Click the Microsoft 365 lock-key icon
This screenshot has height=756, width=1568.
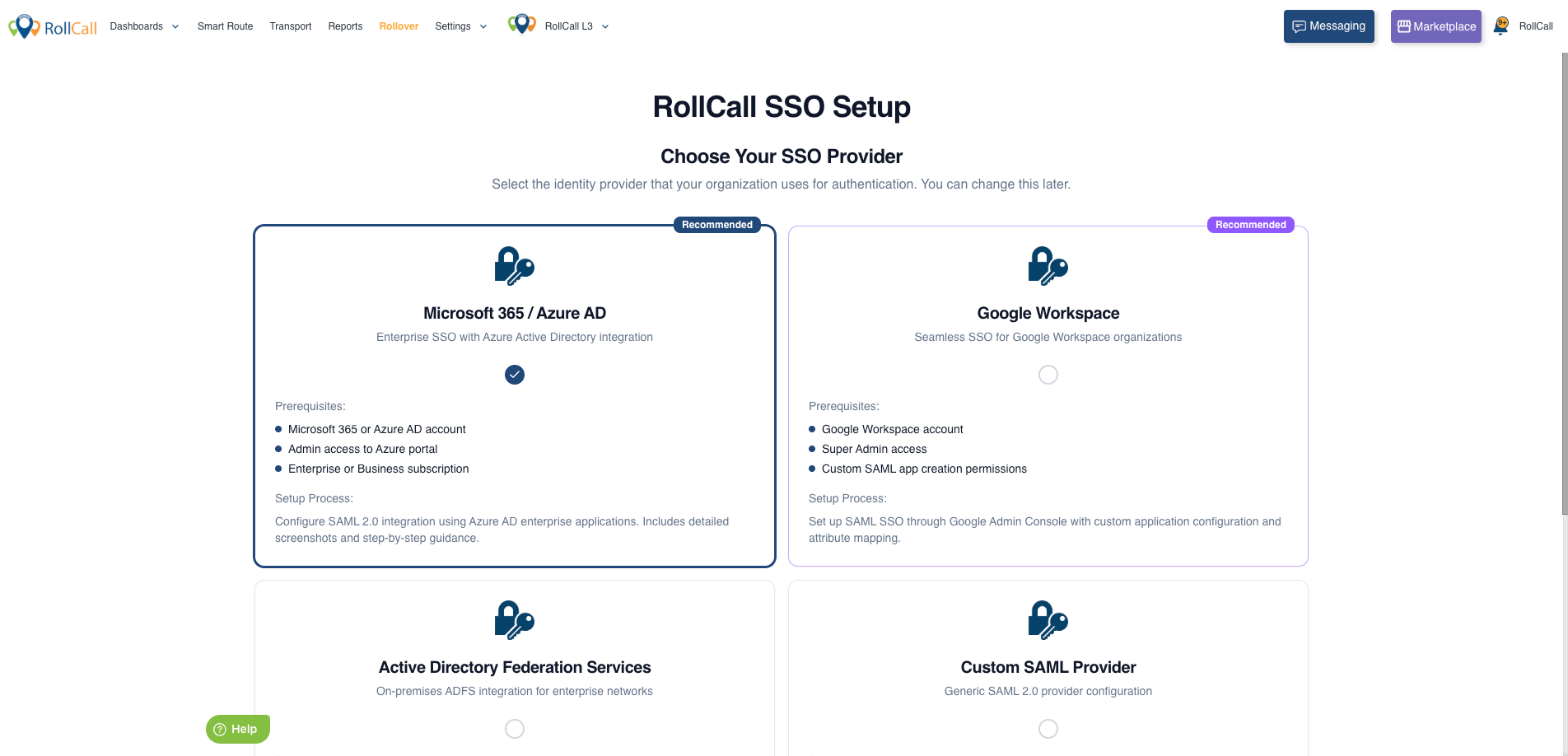click(514, 266)
